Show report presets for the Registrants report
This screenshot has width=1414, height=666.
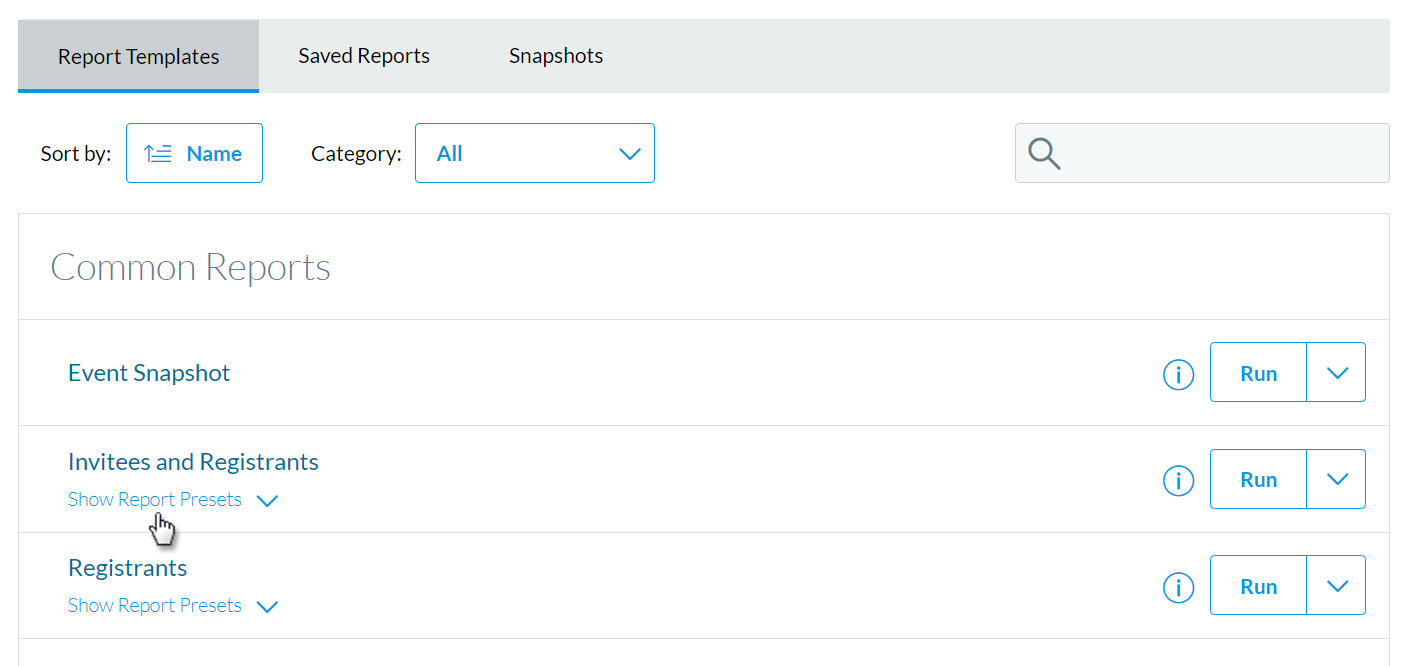[154, 605]
